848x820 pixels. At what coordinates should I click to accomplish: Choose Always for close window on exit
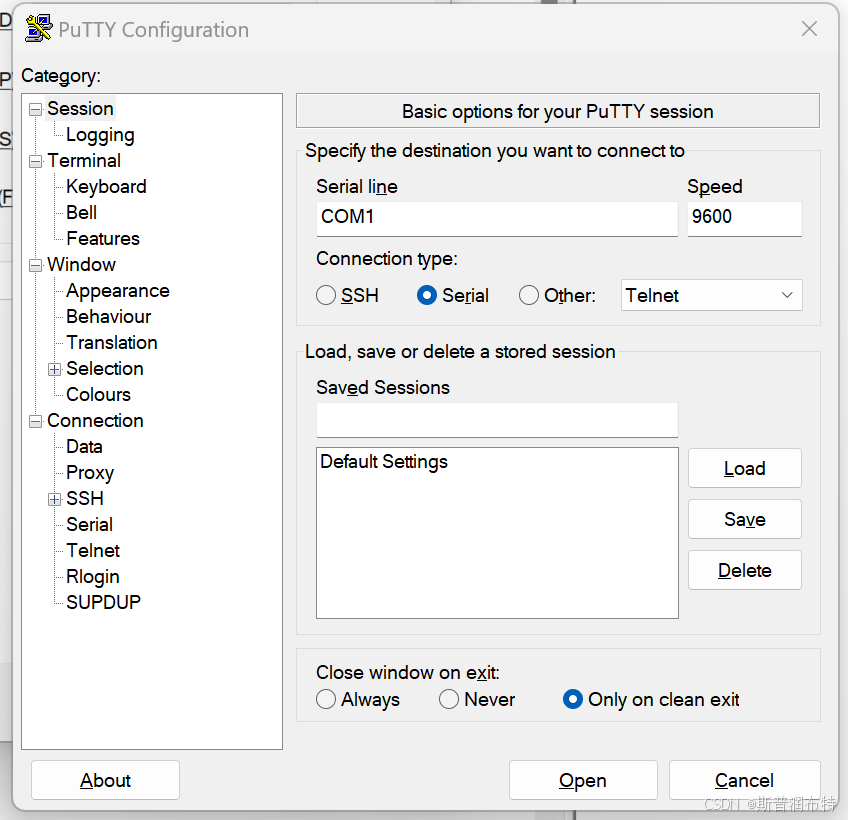pyautogui.click(x=326, y=699)
